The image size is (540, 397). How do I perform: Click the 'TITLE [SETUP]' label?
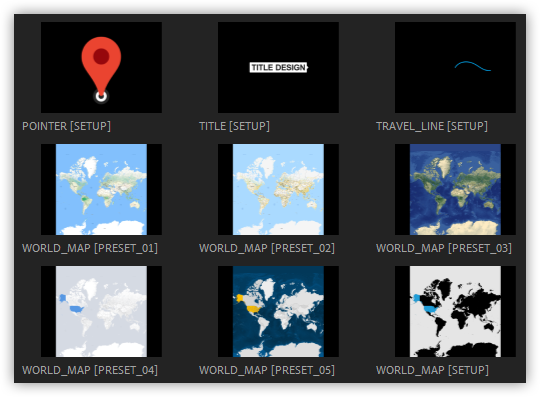click(235, 126)
